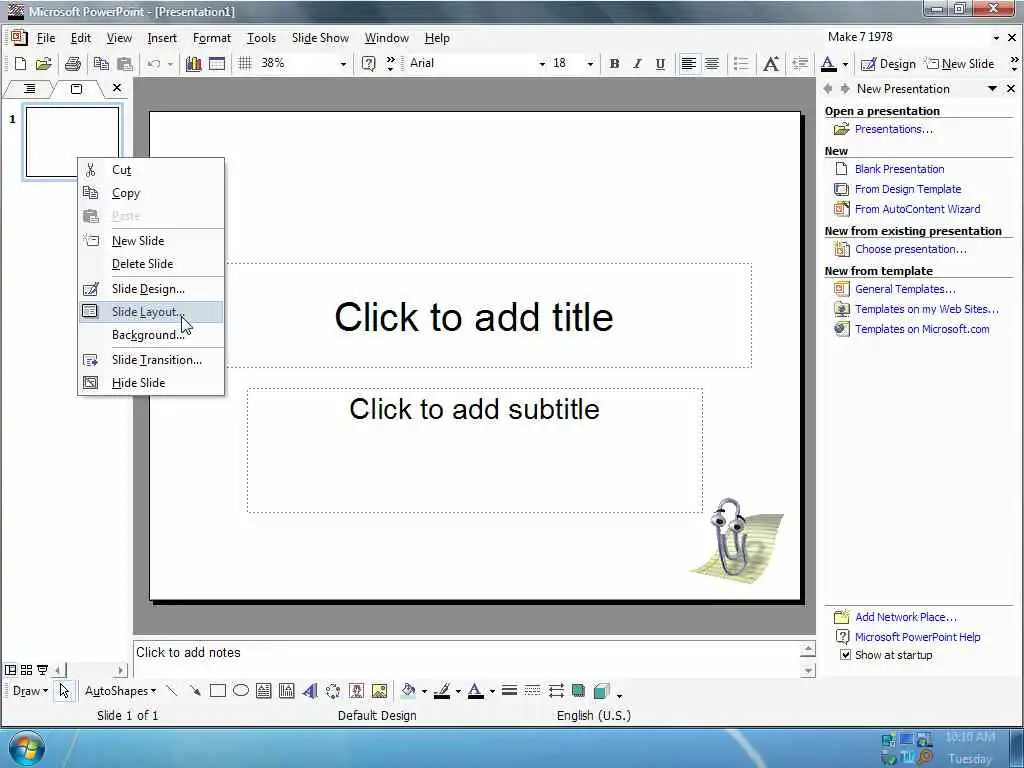Switch to the Outline tab
Image resolution: width=1024 pixels, height=768 pixels.
pyautogui.click(x=29, y=88)
